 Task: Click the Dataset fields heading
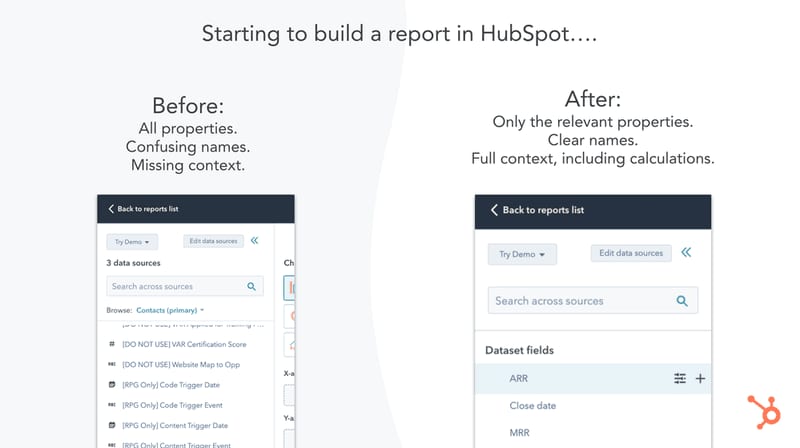coord(519,350)
